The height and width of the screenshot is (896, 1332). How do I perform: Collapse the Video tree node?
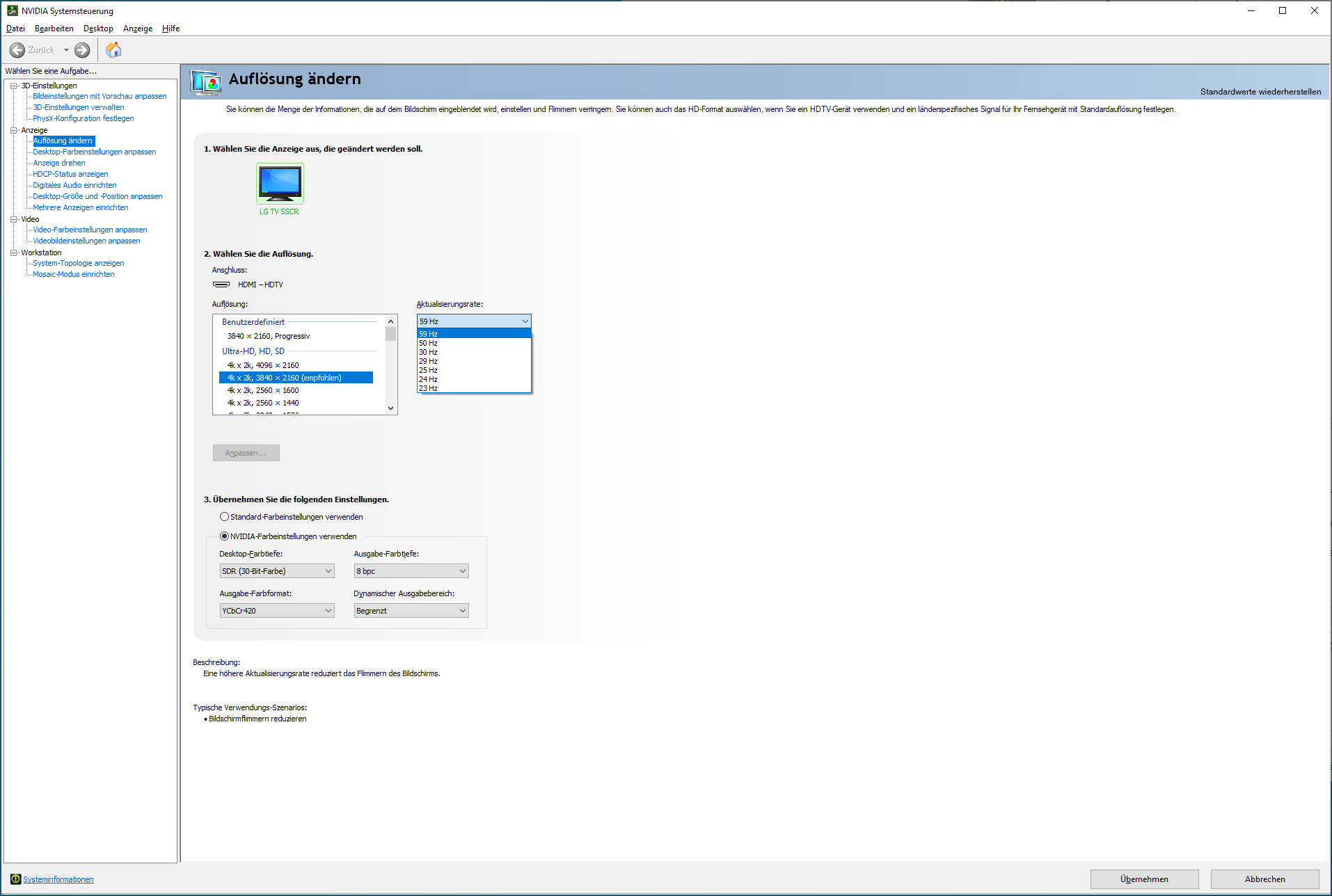tap(13, 219)
